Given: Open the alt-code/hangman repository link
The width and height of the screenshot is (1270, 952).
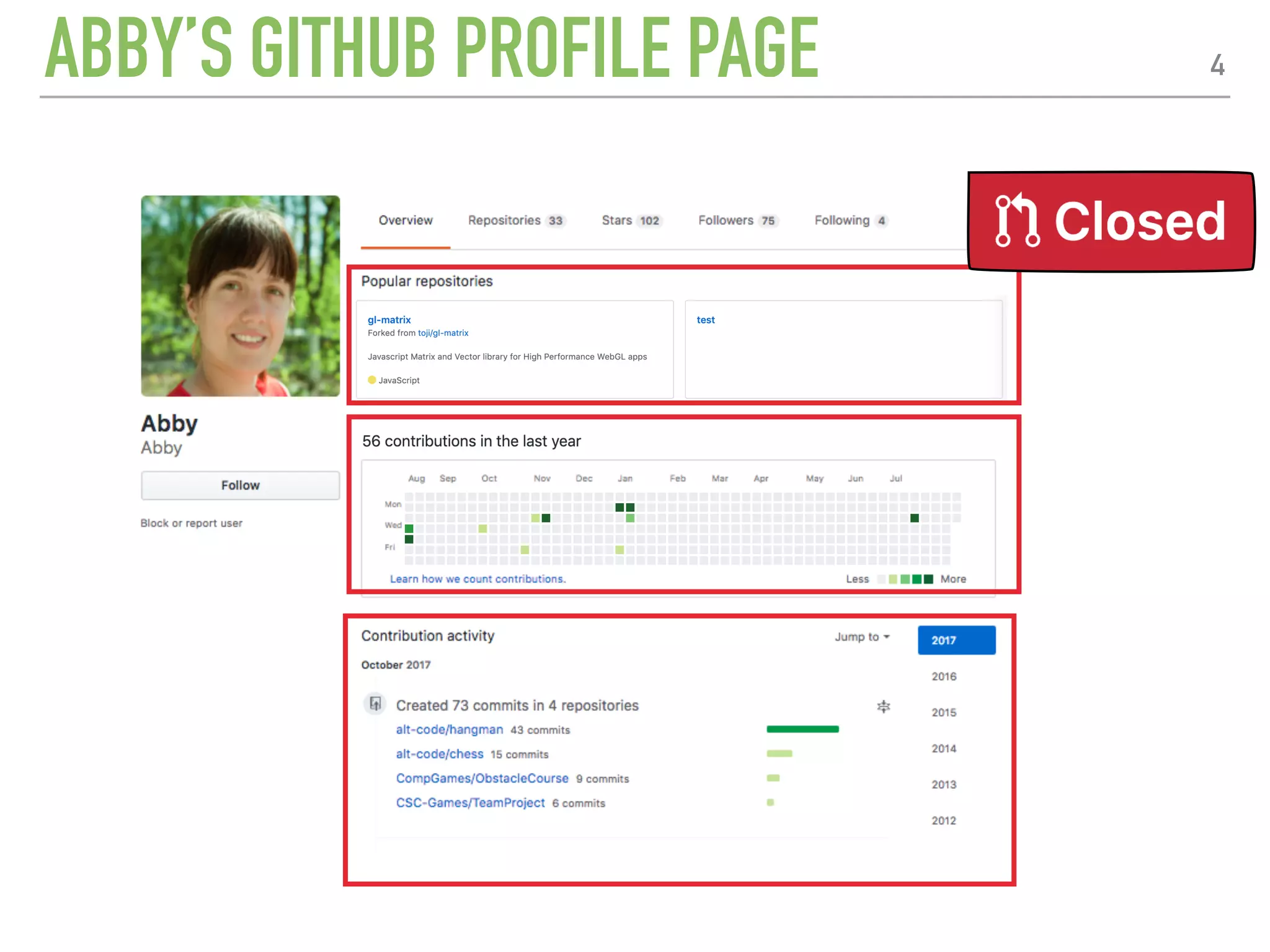Looking at the screenshot, I should coord(450,729).
